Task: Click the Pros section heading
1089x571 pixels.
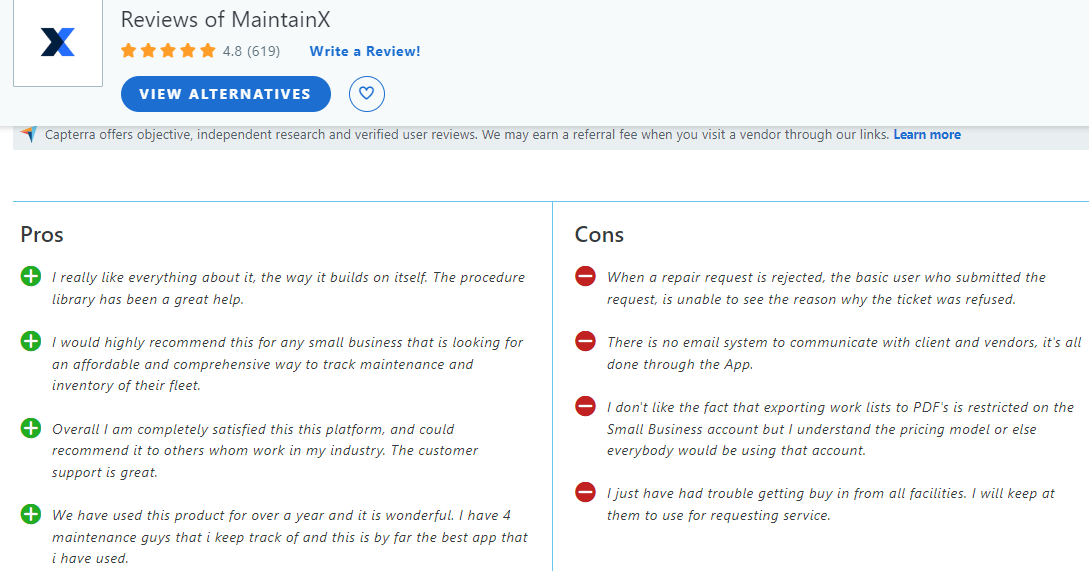Action: [x=42, y=235]
